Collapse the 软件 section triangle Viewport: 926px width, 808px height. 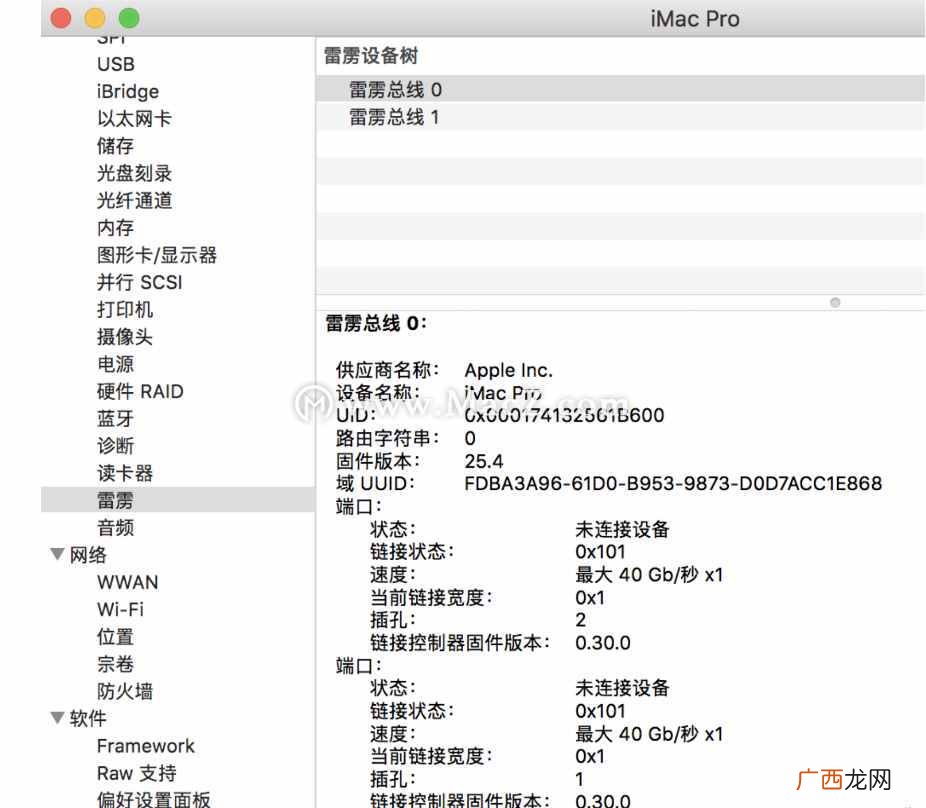[57, 718]
